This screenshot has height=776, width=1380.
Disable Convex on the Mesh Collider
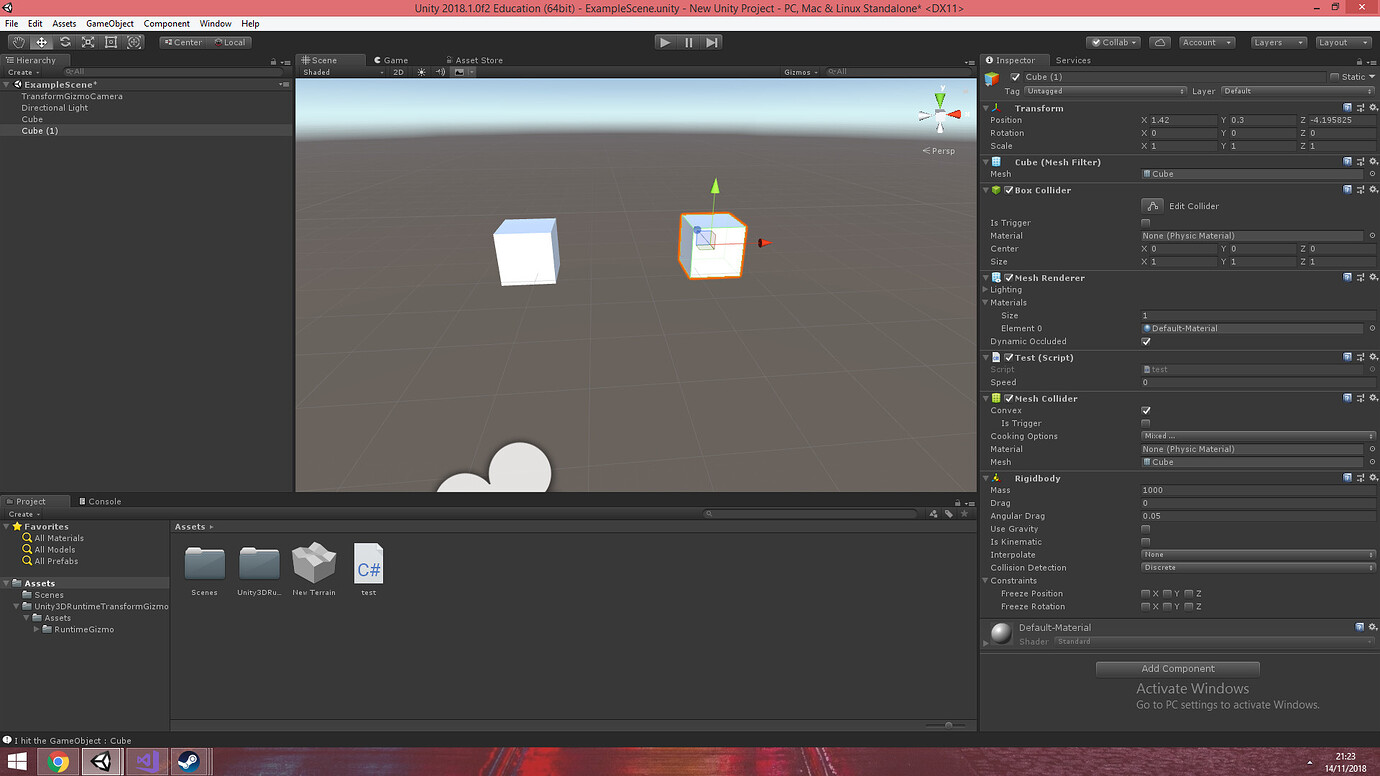coord(1145,410)
